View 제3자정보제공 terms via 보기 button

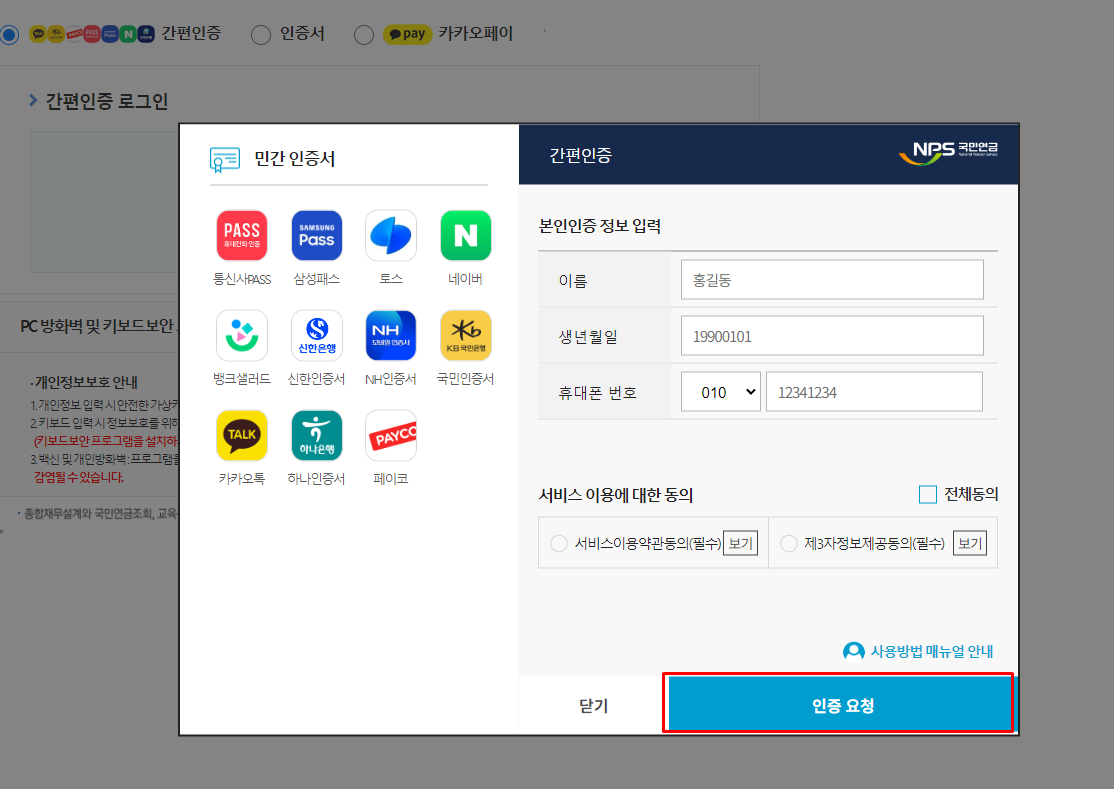[x=970, y=543]
